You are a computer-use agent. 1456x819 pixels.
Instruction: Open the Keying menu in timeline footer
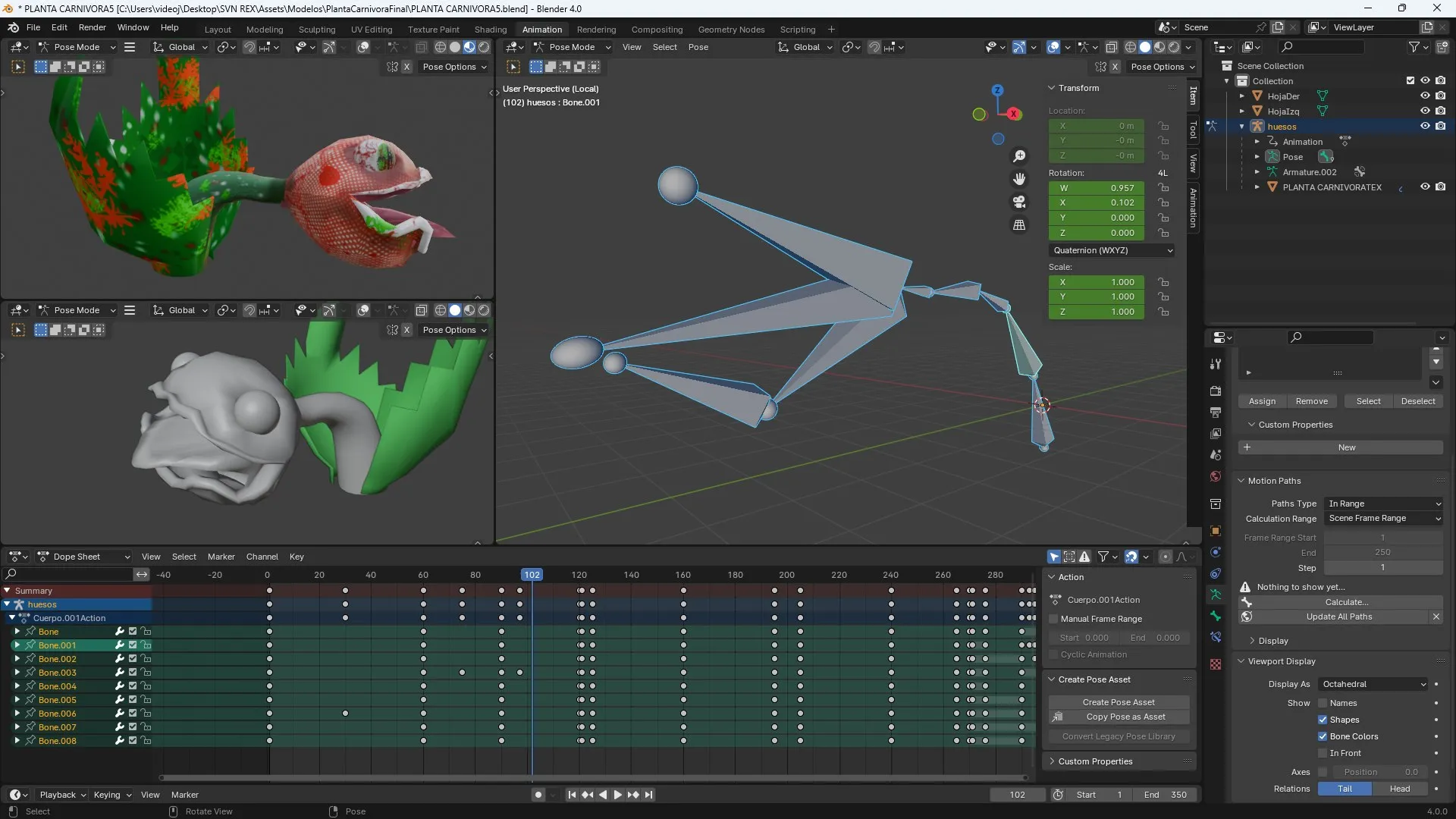click(112, 795)
